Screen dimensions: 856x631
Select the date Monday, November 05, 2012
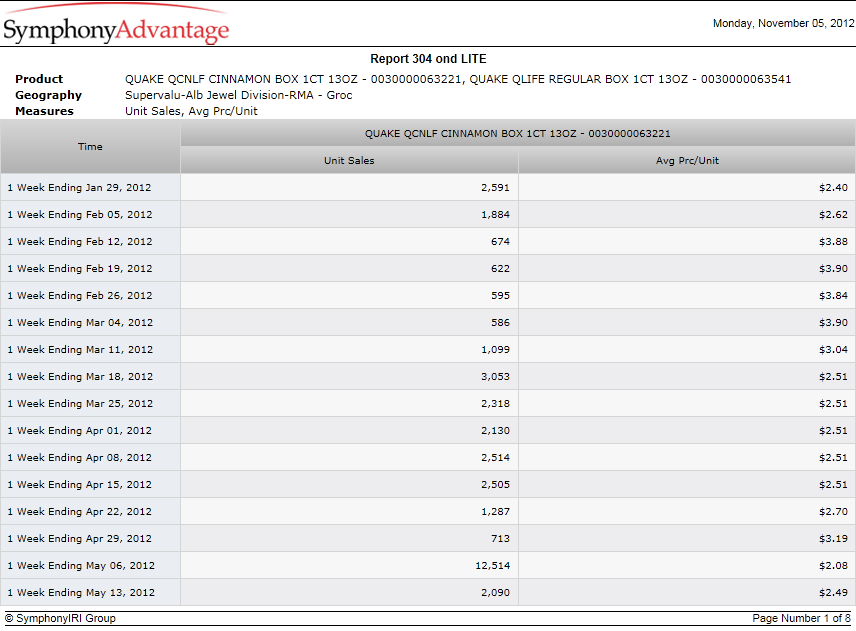coord(783,23)
